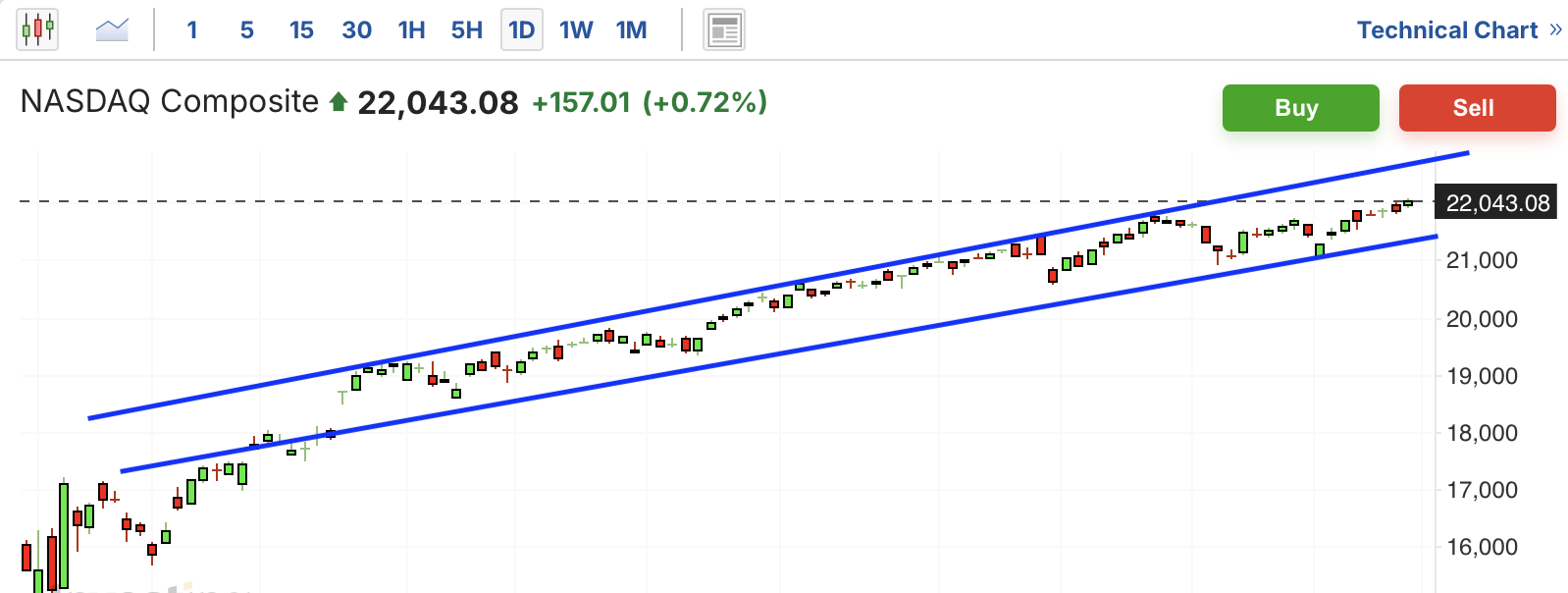The image size is (1568, 593).
Task: Select the 5 minute timeframe
Action: 247,30
